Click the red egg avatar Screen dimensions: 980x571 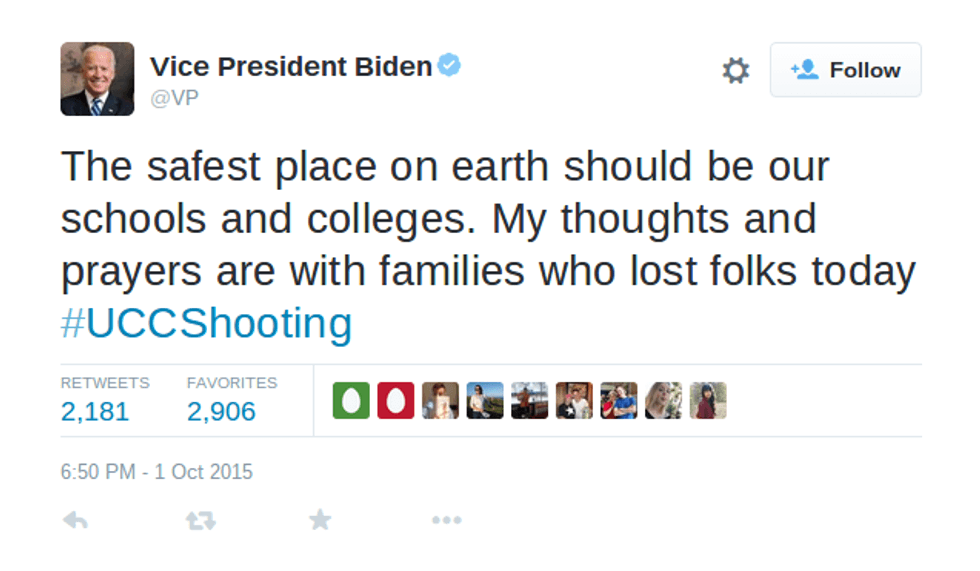(396, 401)
